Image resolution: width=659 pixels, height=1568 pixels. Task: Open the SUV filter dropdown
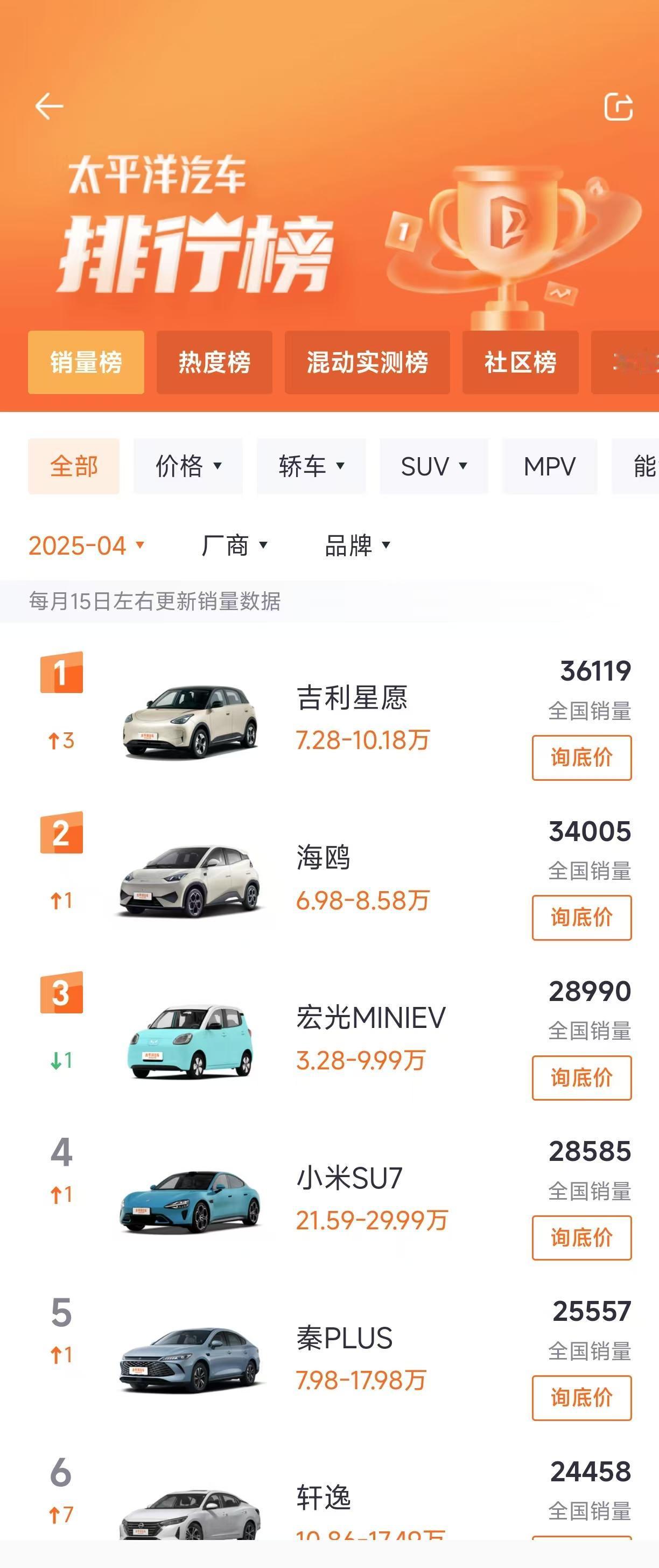[x=434, y=466]
